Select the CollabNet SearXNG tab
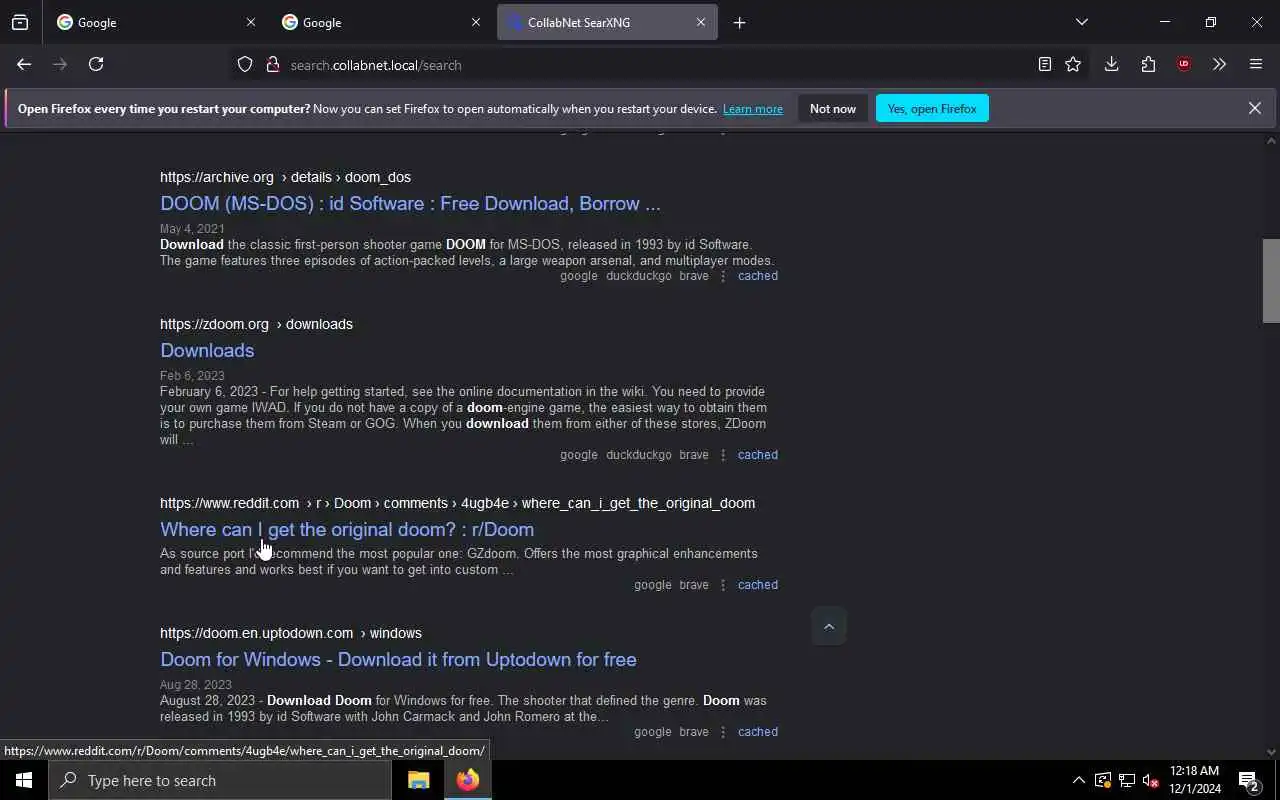This screenshot has height=800, width=1280. (607, 22)
